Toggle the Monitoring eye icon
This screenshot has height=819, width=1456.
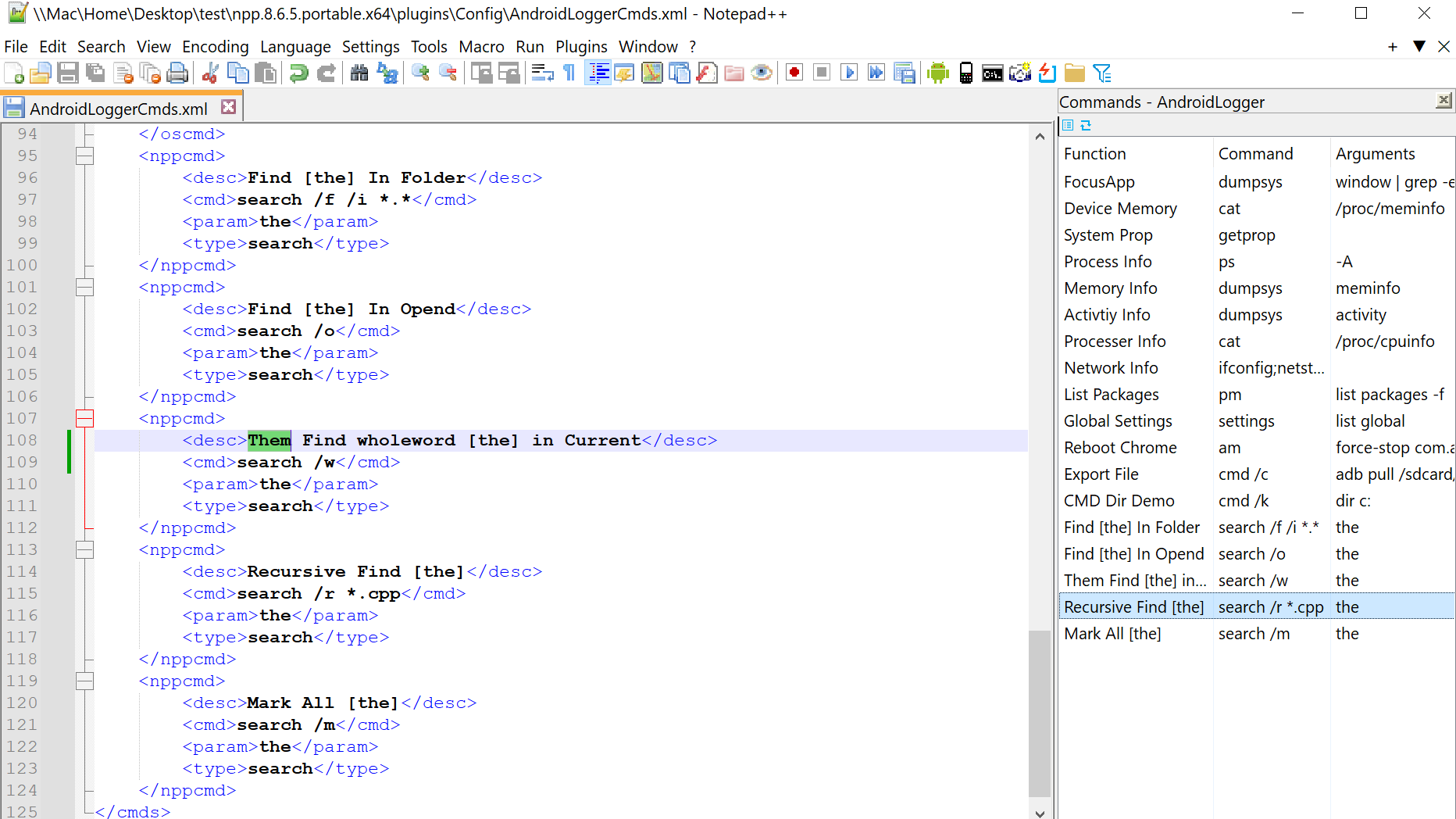tap(762, 73)
